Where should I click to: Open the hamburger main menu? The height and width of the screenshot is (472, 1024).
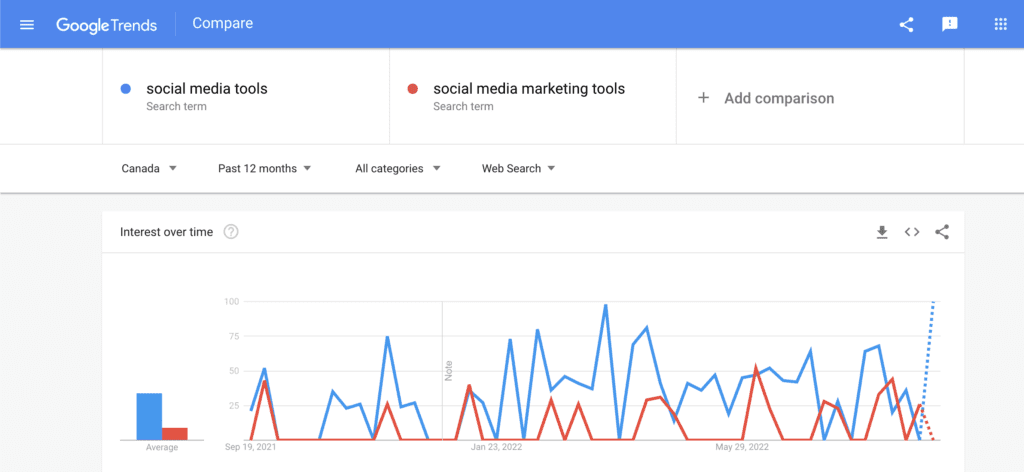tap(27, 24)
